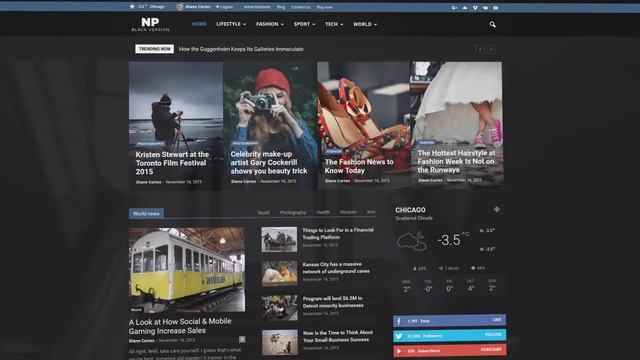
Task: Open the Guggenheim trending headline
Action: 241,49
